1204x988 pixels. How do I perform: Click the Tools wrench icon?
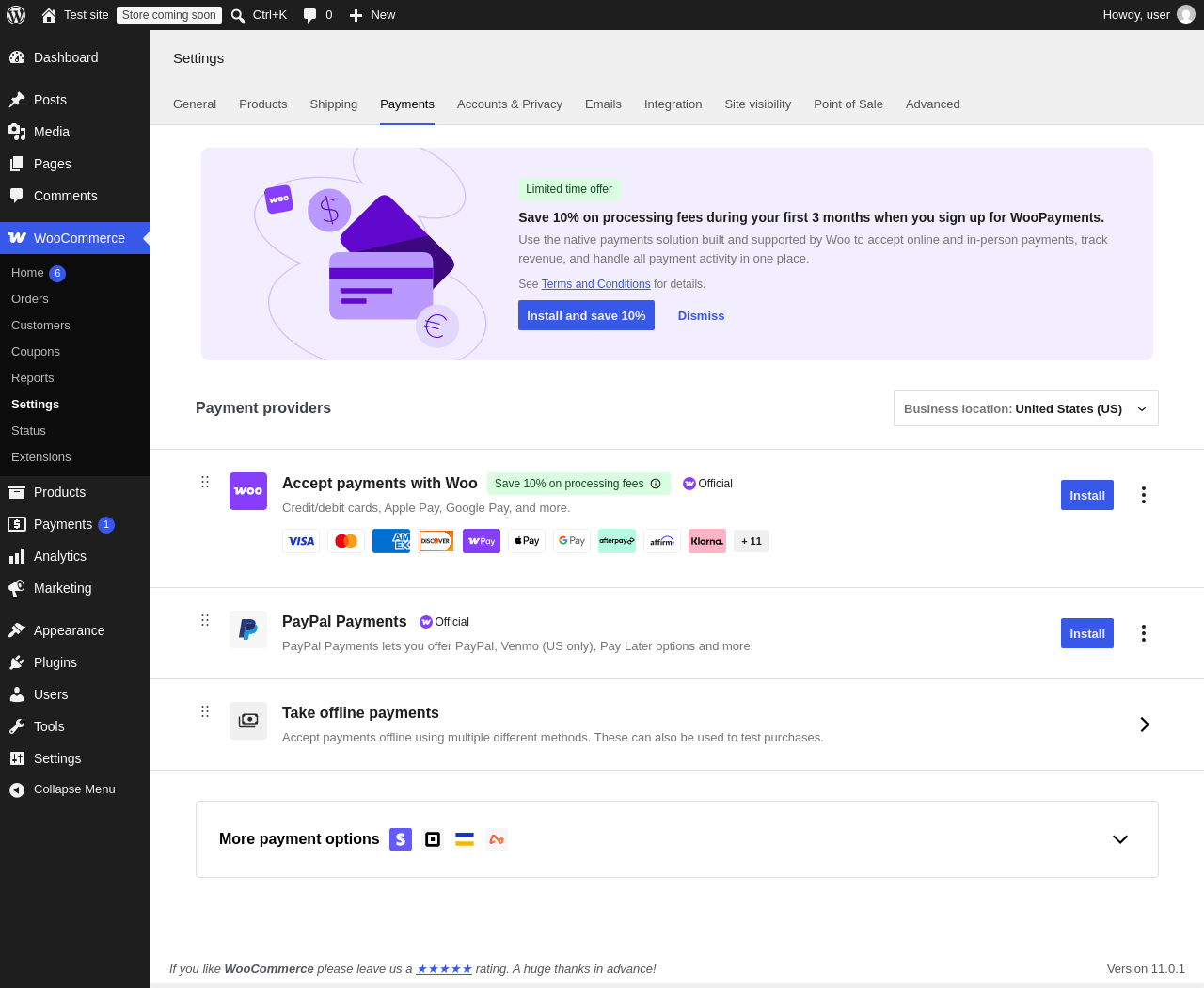17,726
